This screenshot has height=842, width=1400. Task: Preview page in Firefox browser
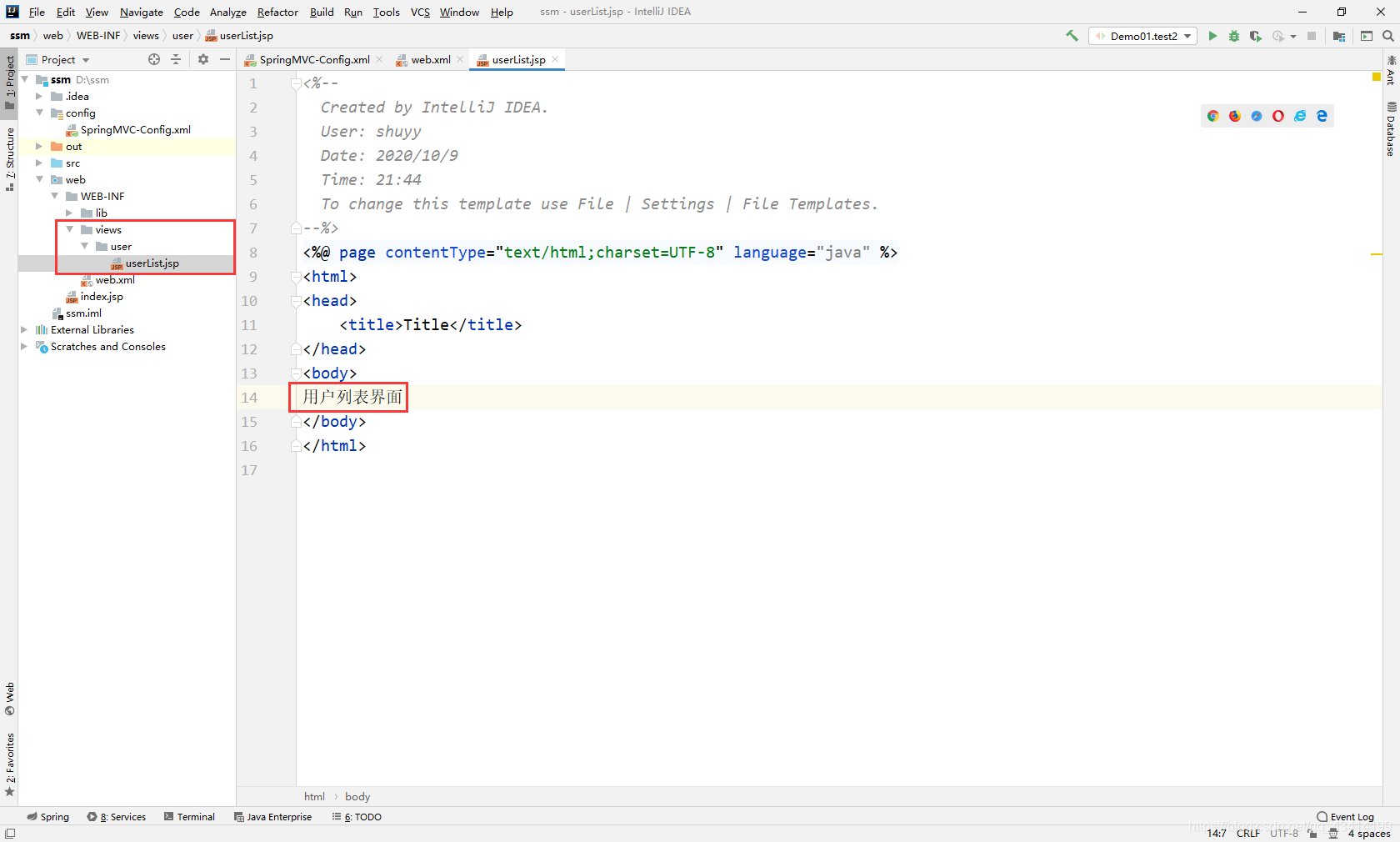click(1235, 116)
